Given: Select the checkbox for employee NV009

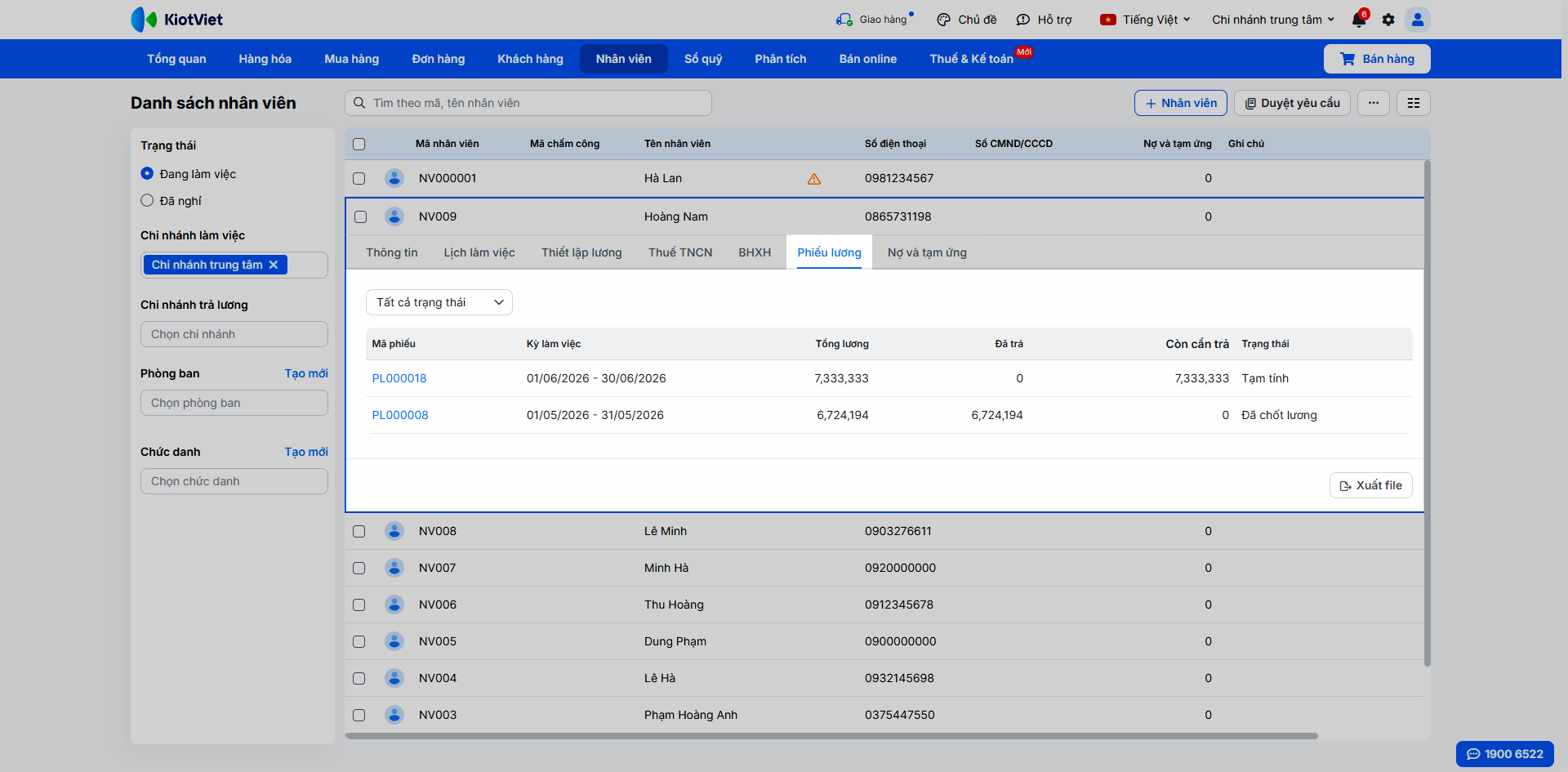Looking at the screenshot, I should tap(361, 216).
